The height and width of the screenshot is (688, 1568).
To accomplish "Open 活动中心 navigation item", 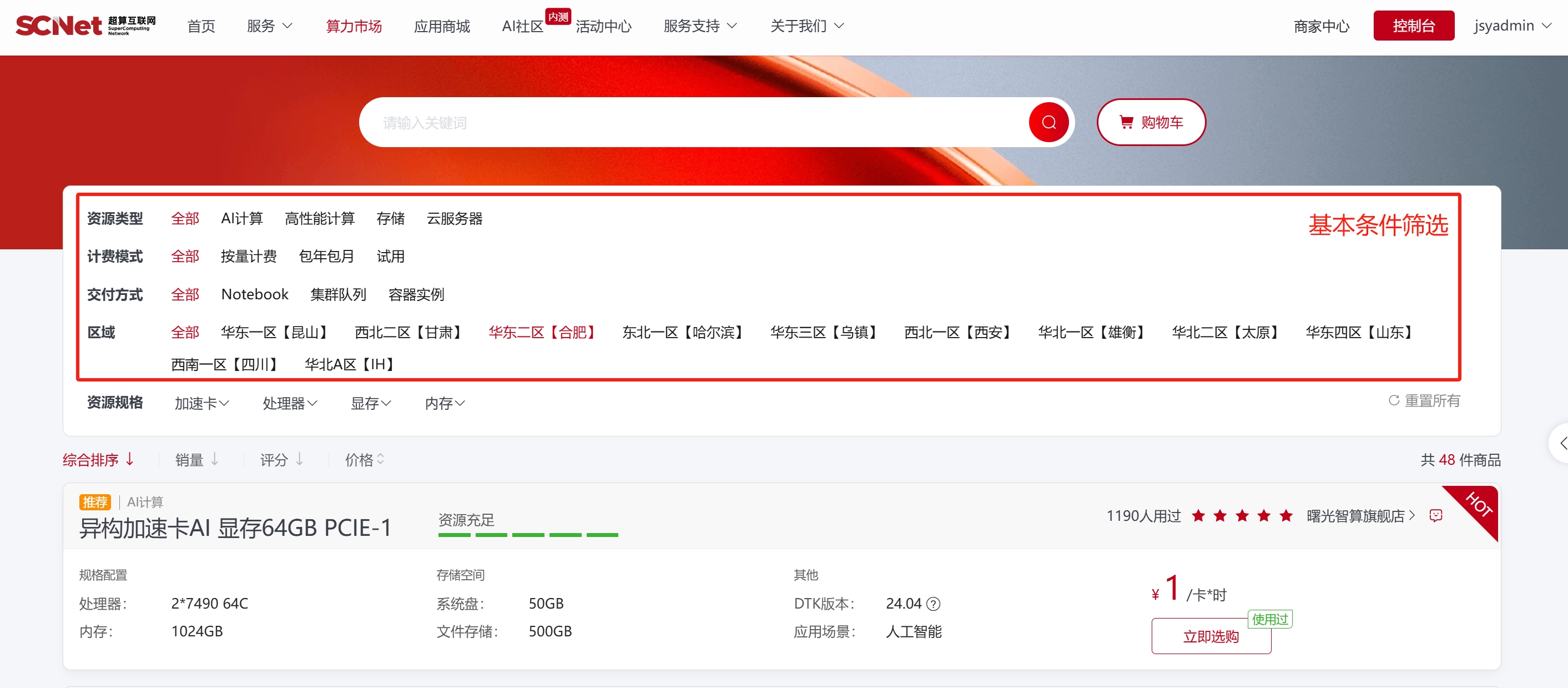I will [x=603, y=26].
